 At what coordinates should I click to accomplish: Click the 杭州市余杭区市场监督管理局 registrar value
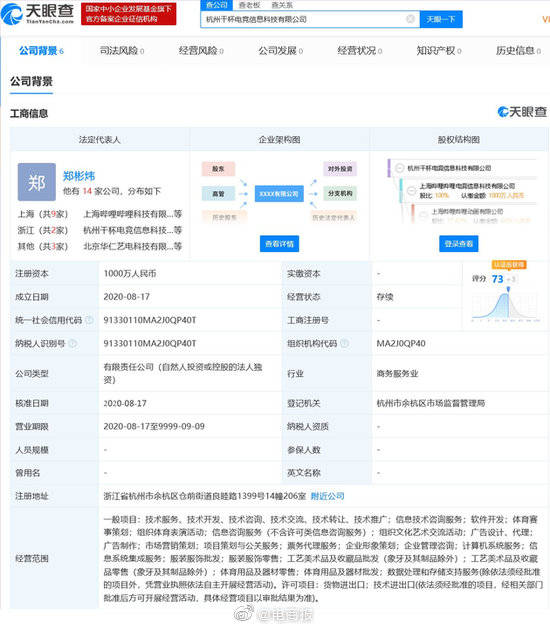431,403
